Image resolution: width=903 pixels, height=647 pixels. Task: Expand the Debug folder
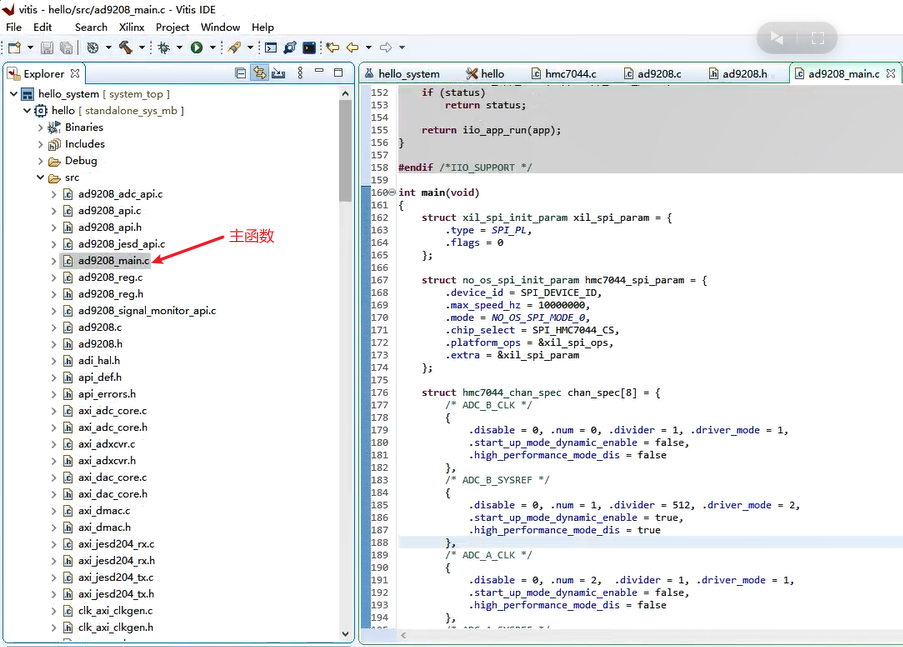[x=40, y=161]
